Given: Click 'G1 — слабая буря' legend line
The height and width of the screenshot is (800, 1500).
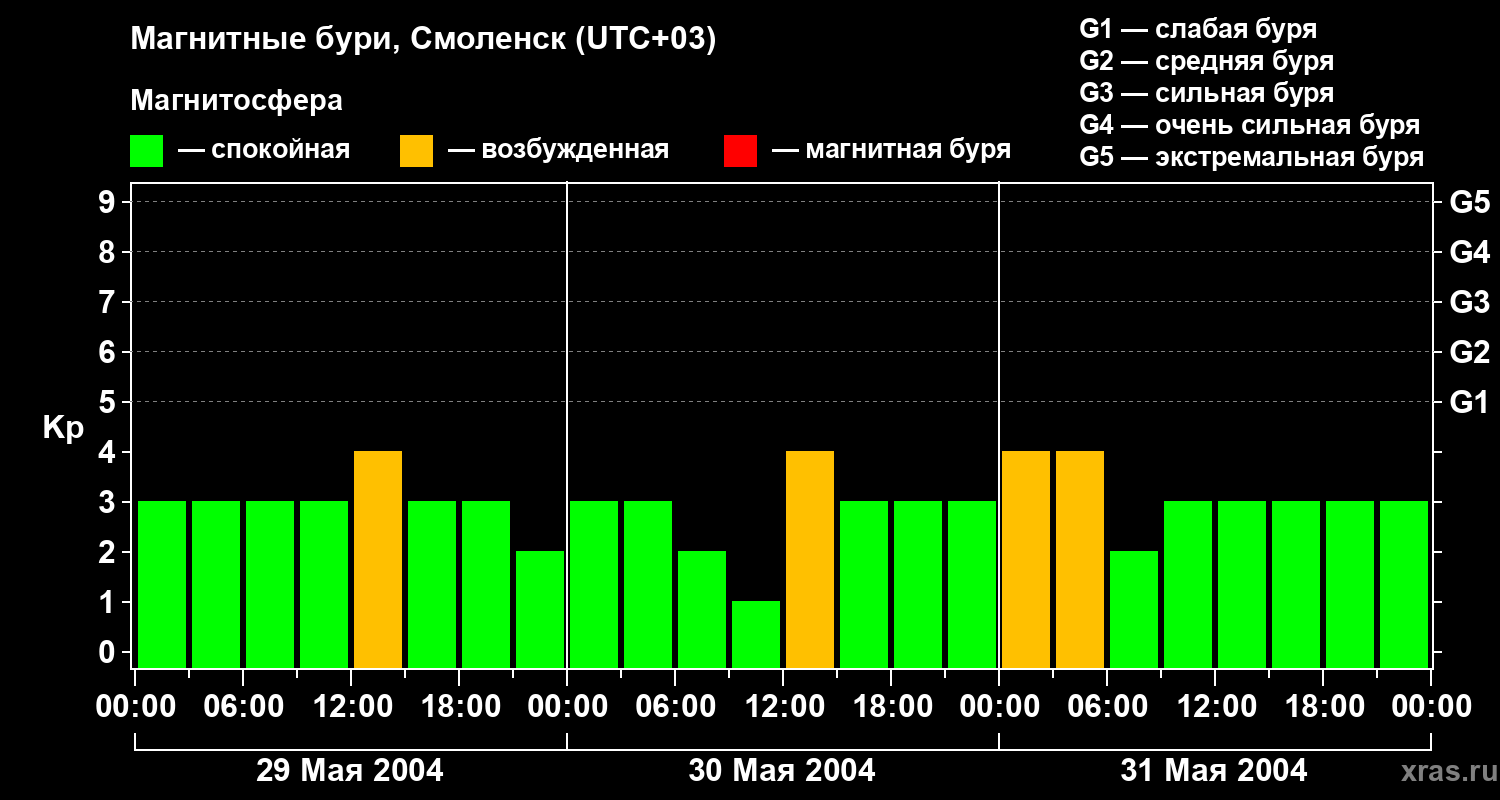Looking at the screenshot, I should point(1198,29).
